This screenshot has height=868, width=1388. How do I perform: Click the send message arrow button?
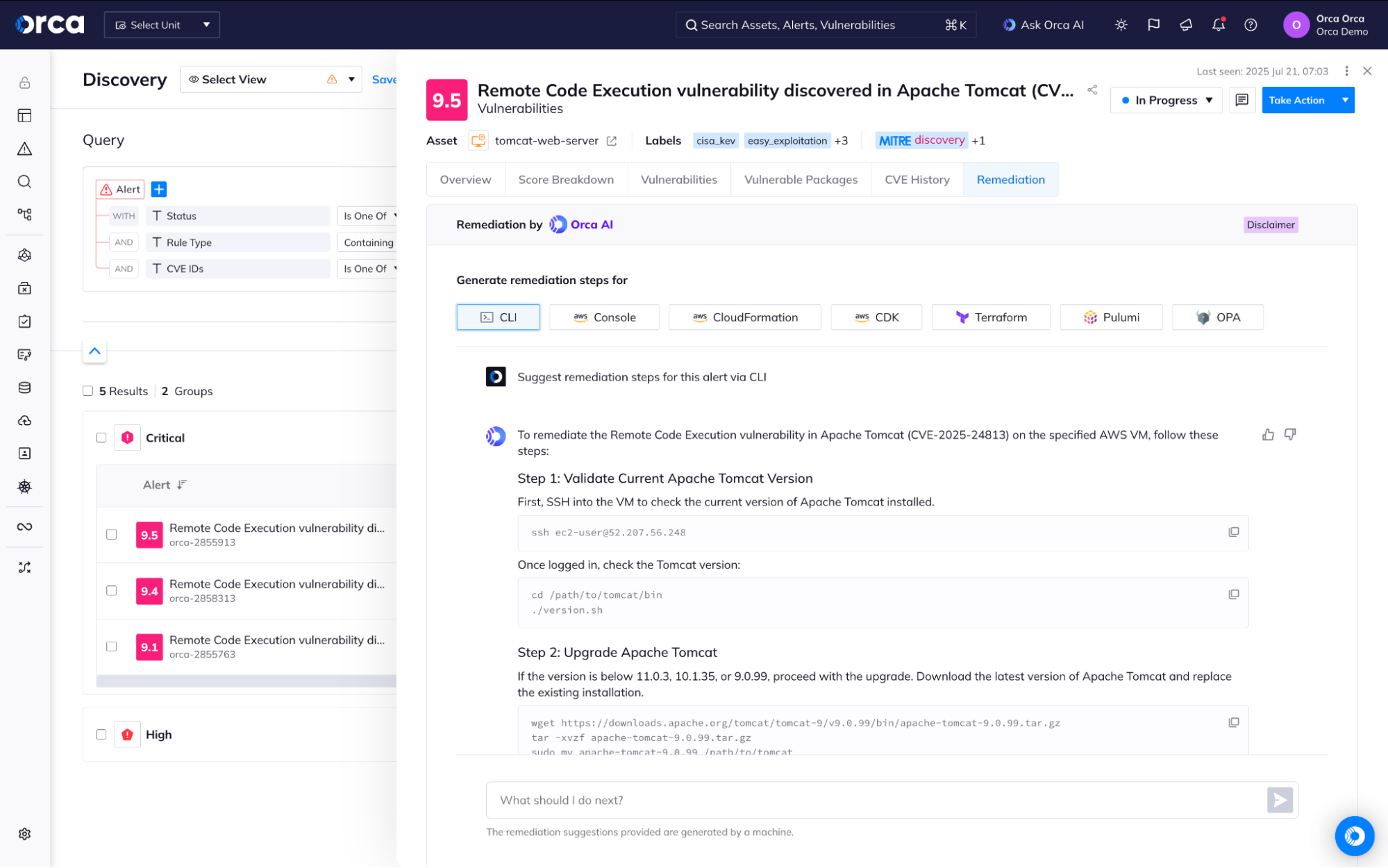[1279, 800]
